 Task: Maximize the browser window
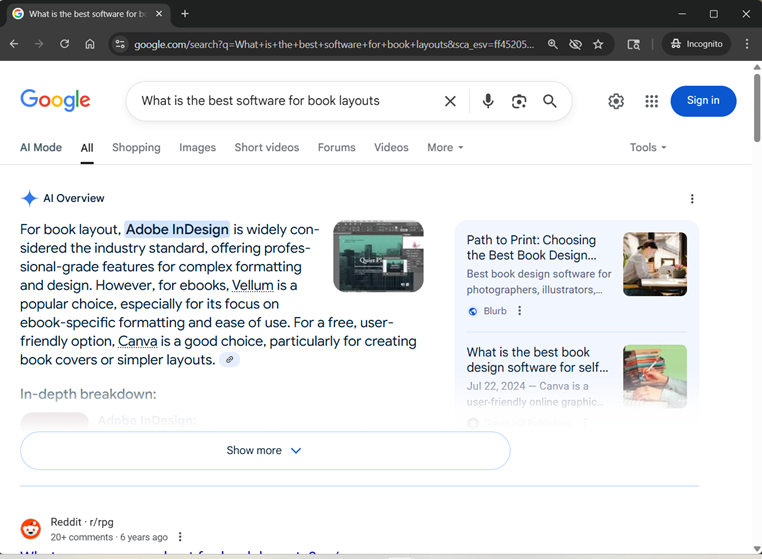pyautogui.click(x=713, y=14)
